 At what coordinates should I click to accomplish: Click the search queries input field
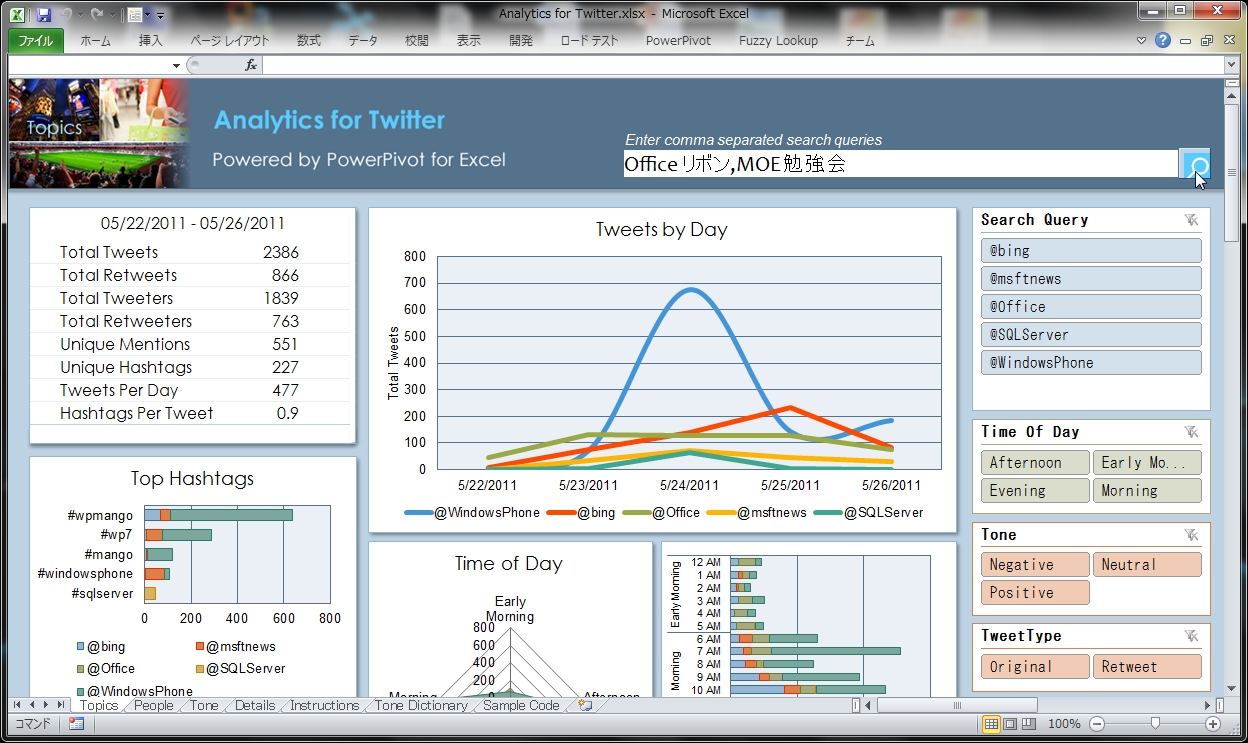pyautogui.click(x=900, y=164)
